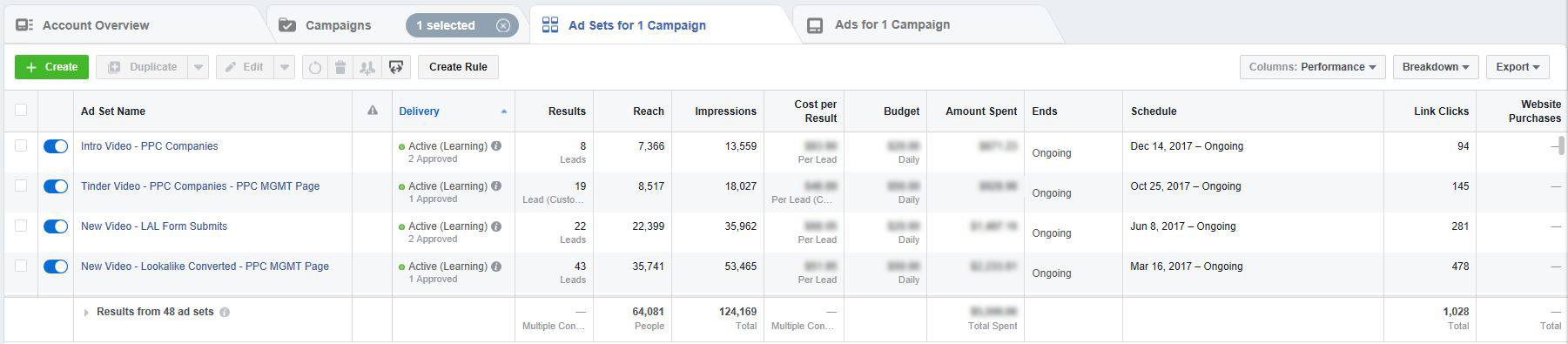Viewport: 1568px width, 344px height.
Task: Click the revert (circular arrow) toolbar icon
Action: 315,67
